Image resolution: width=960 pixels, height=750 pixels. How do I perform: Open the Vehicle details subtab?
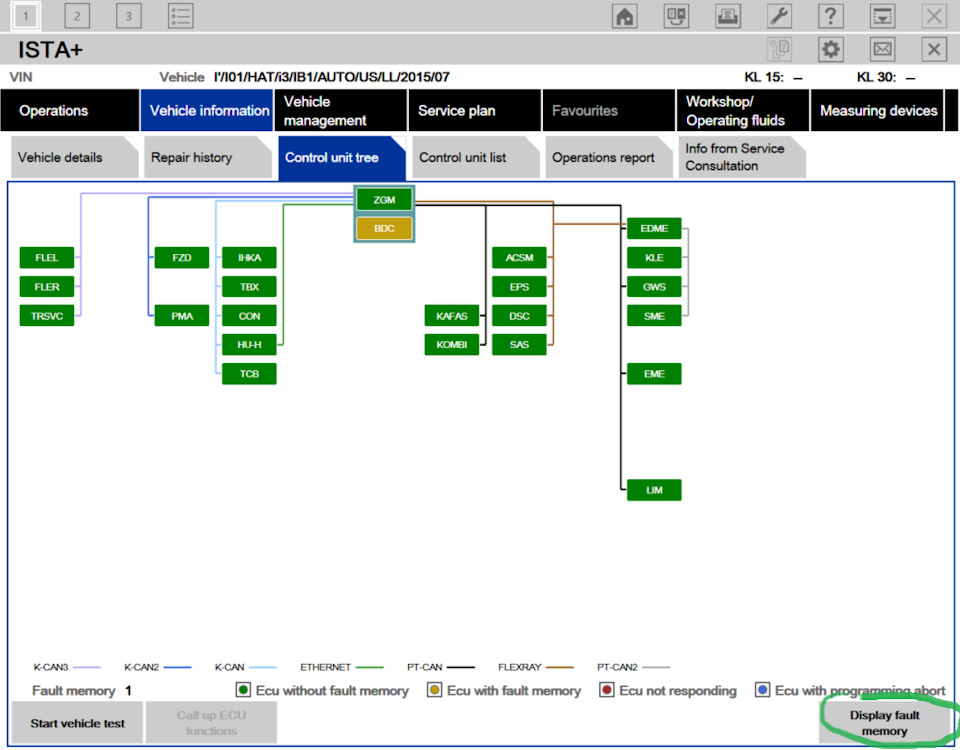[x=75, y=157]
